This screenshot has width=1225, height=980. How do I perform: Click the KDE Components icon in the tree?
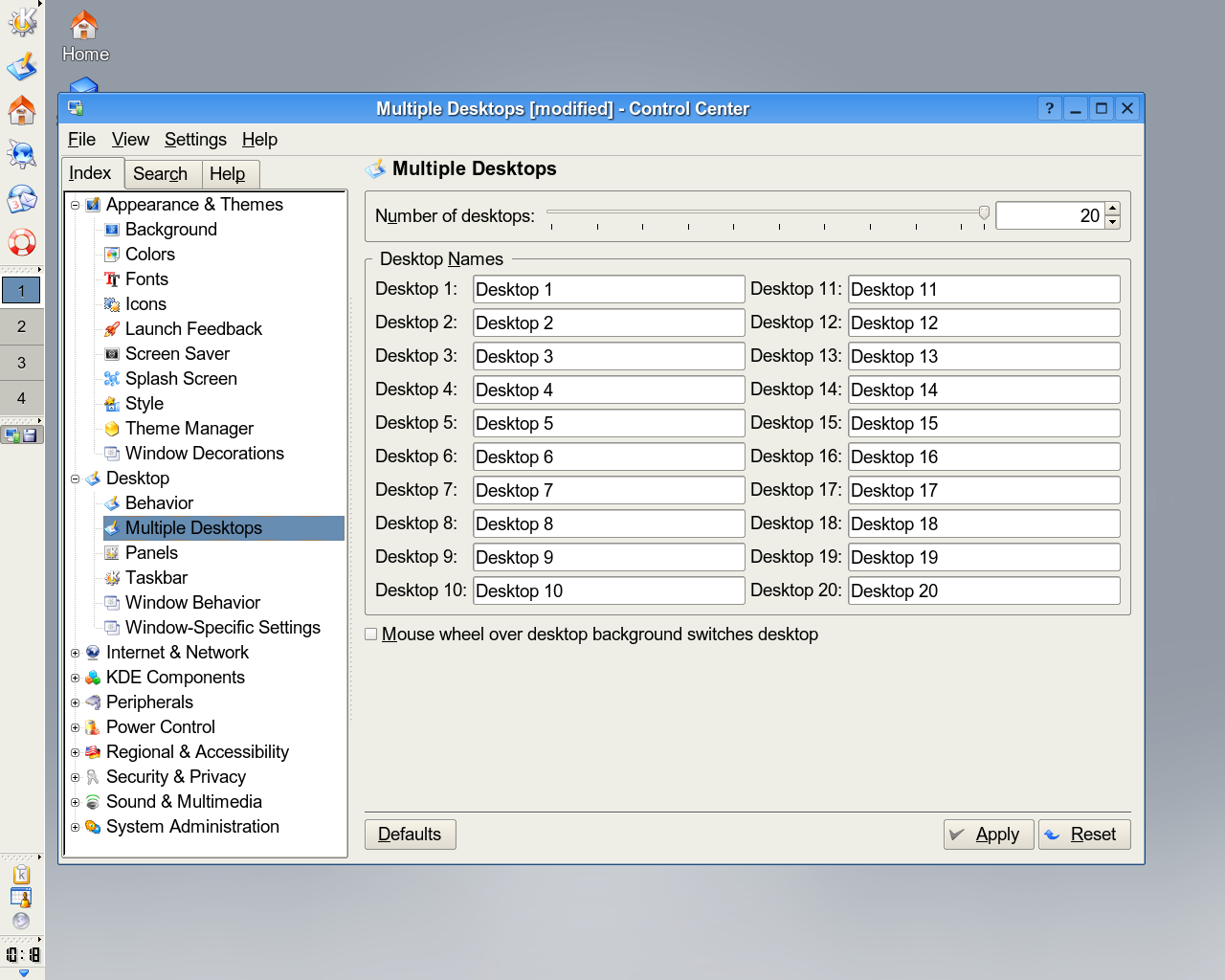click(93, 678)
